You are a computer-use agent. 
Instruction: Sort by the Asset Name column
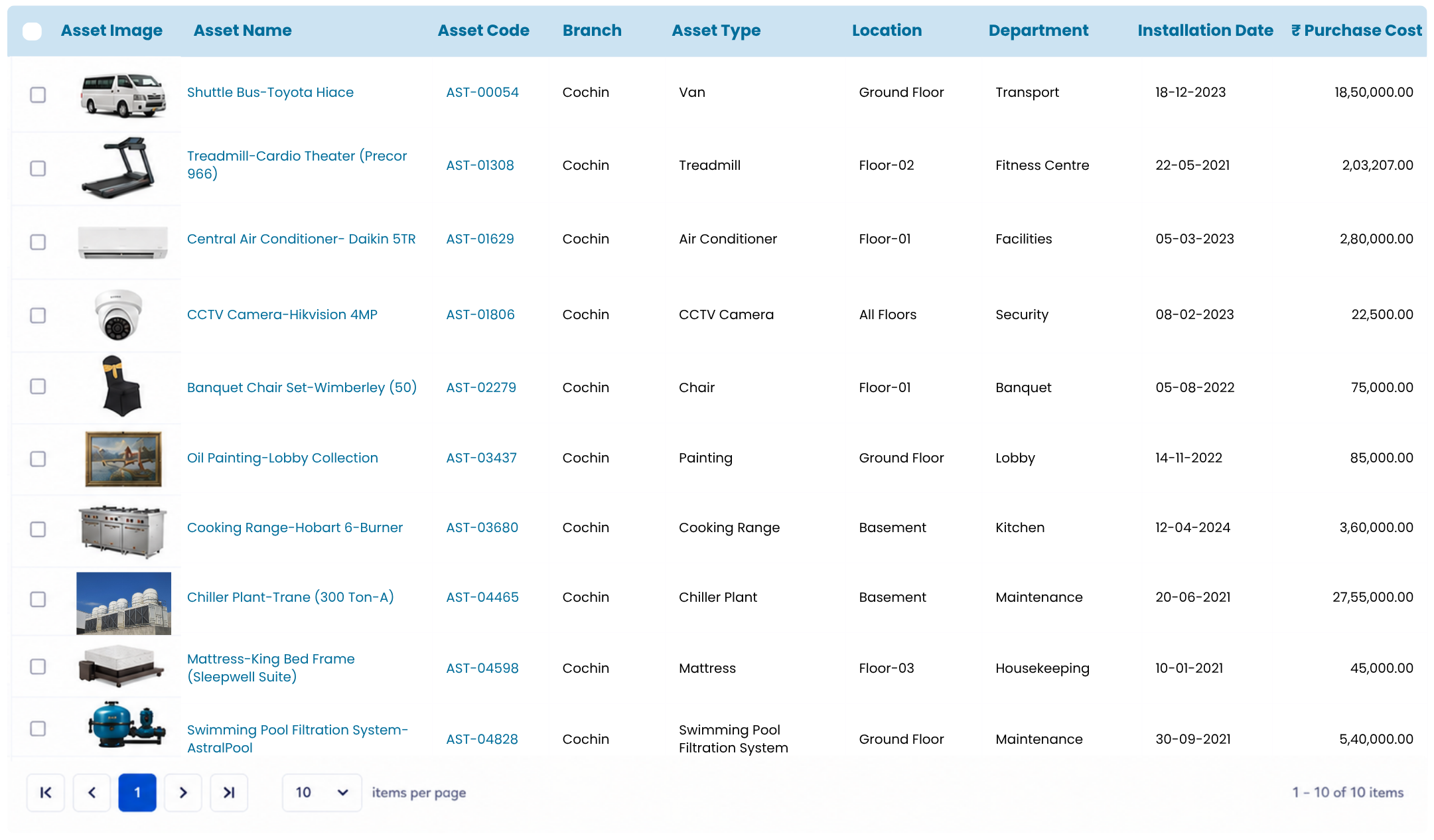point(242,31)
